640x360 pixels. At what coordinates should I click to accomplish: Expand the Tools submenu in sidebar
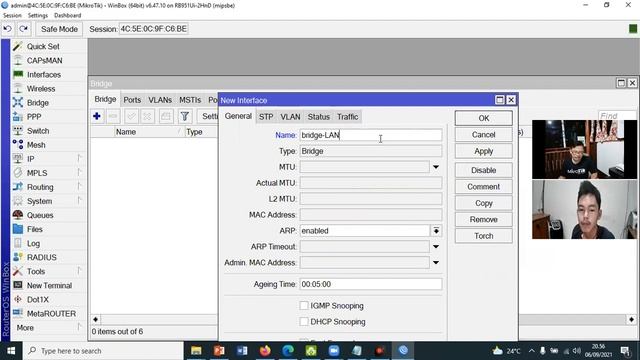pos(80,271)
